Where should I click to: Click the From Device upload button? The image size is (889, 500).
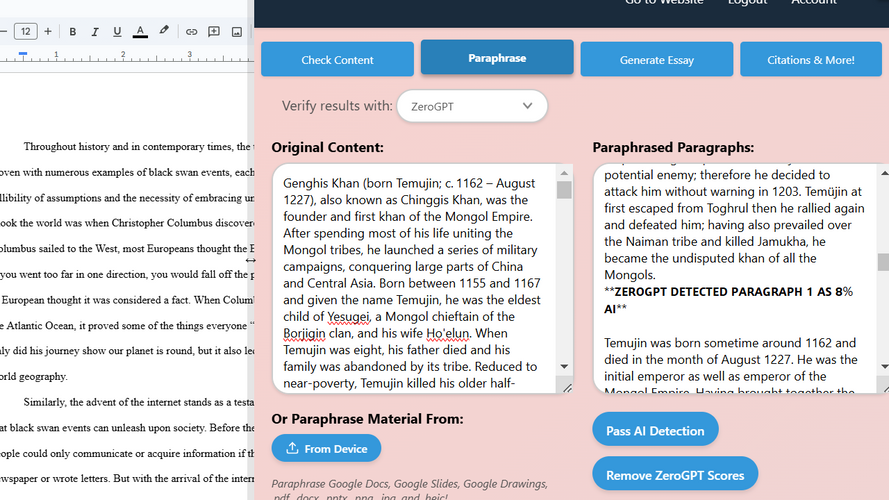pyautogui.click(x=326, y=448)
